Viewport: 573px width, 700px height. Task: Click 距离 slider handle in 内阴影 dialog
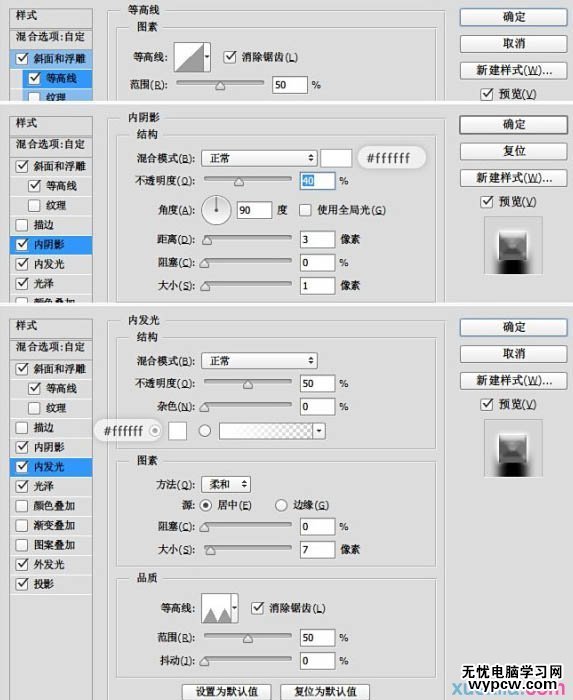(207, 241)
